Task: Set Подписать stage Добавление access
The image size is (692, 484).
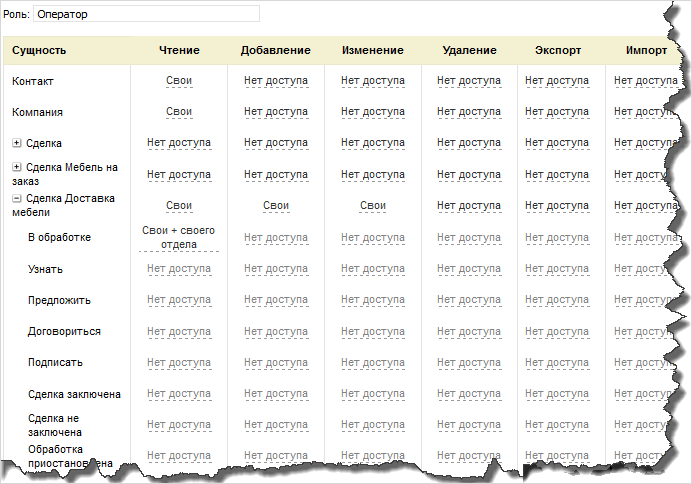Action: point(276,363)
